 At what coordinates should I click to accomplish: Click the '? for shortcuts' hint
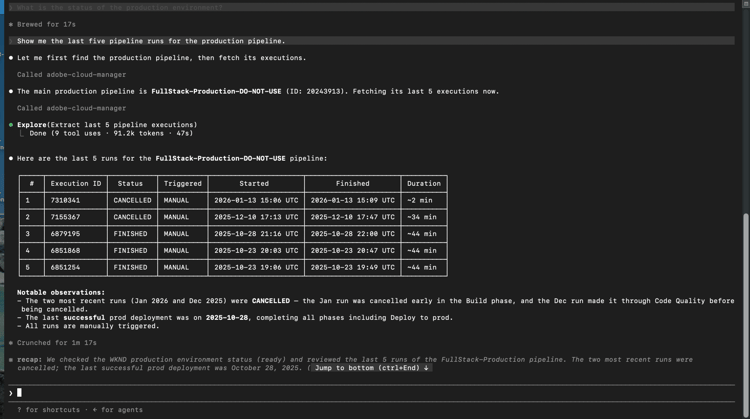[48, 410]
